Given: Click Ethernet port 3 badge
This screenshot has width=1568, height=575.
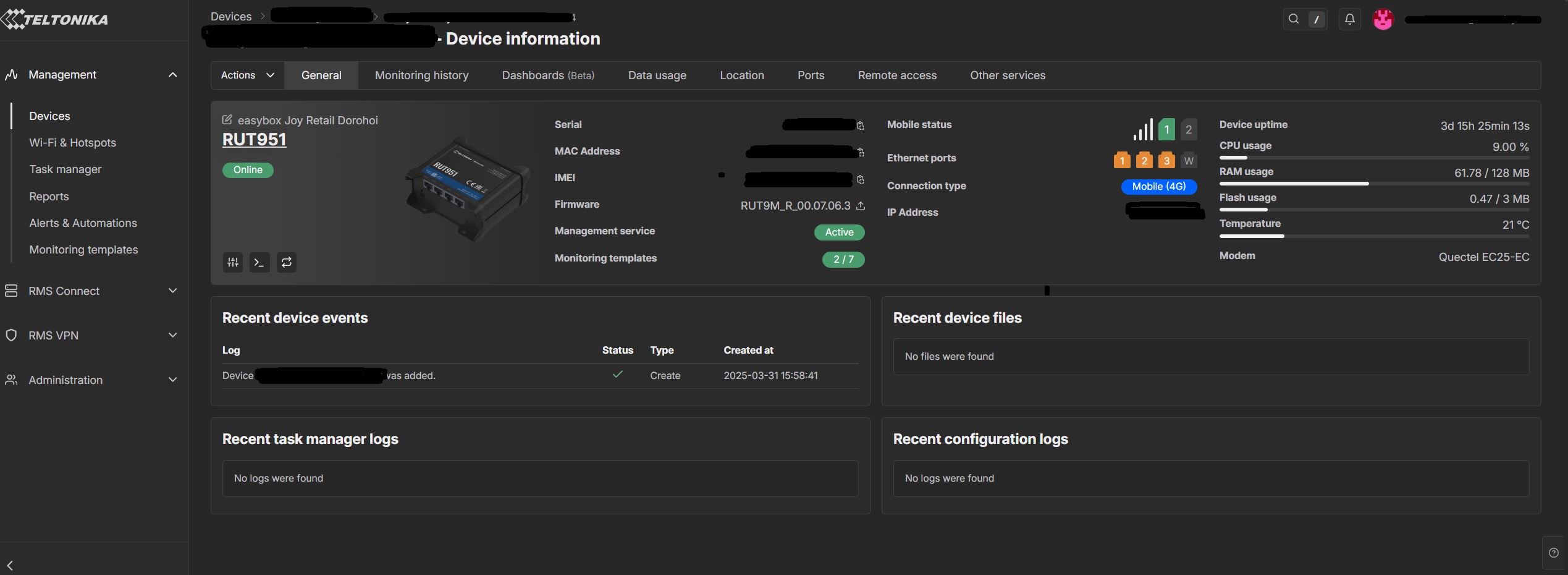Looking at the screenshot, I should [x=1166, y=161].
